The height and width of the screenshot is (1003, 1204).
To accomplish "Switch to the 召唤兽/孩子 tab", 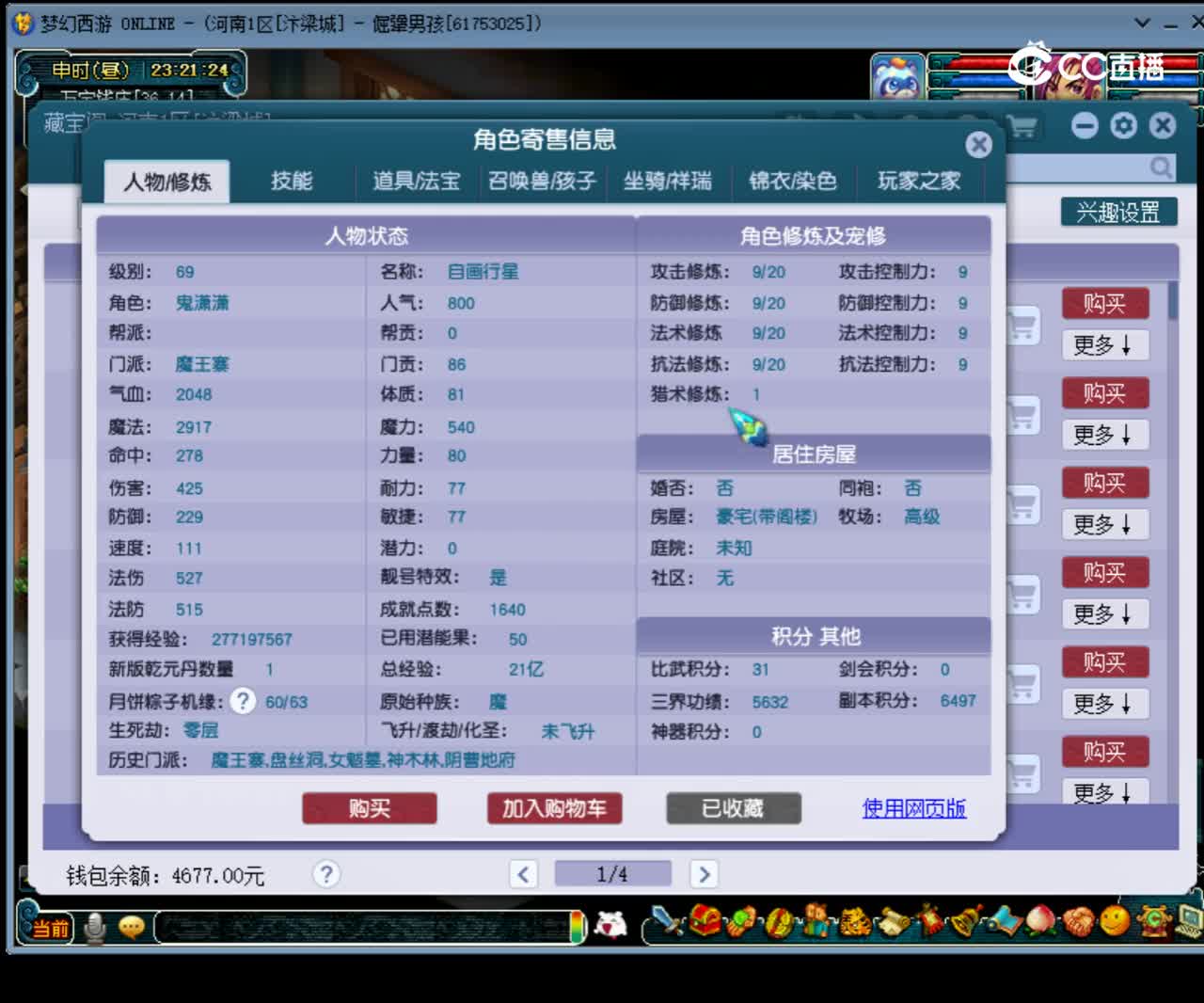I will tap(542, 181).
